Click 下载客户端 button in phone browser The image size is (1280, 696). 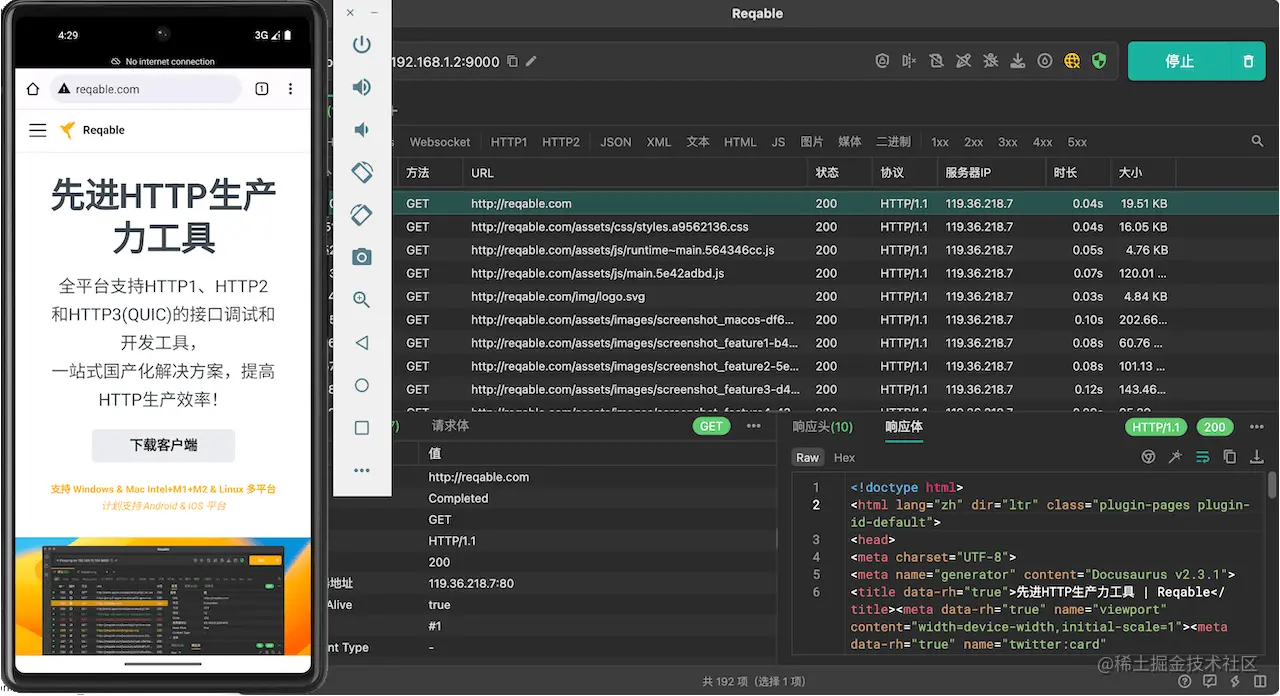(x=163, y=446)
